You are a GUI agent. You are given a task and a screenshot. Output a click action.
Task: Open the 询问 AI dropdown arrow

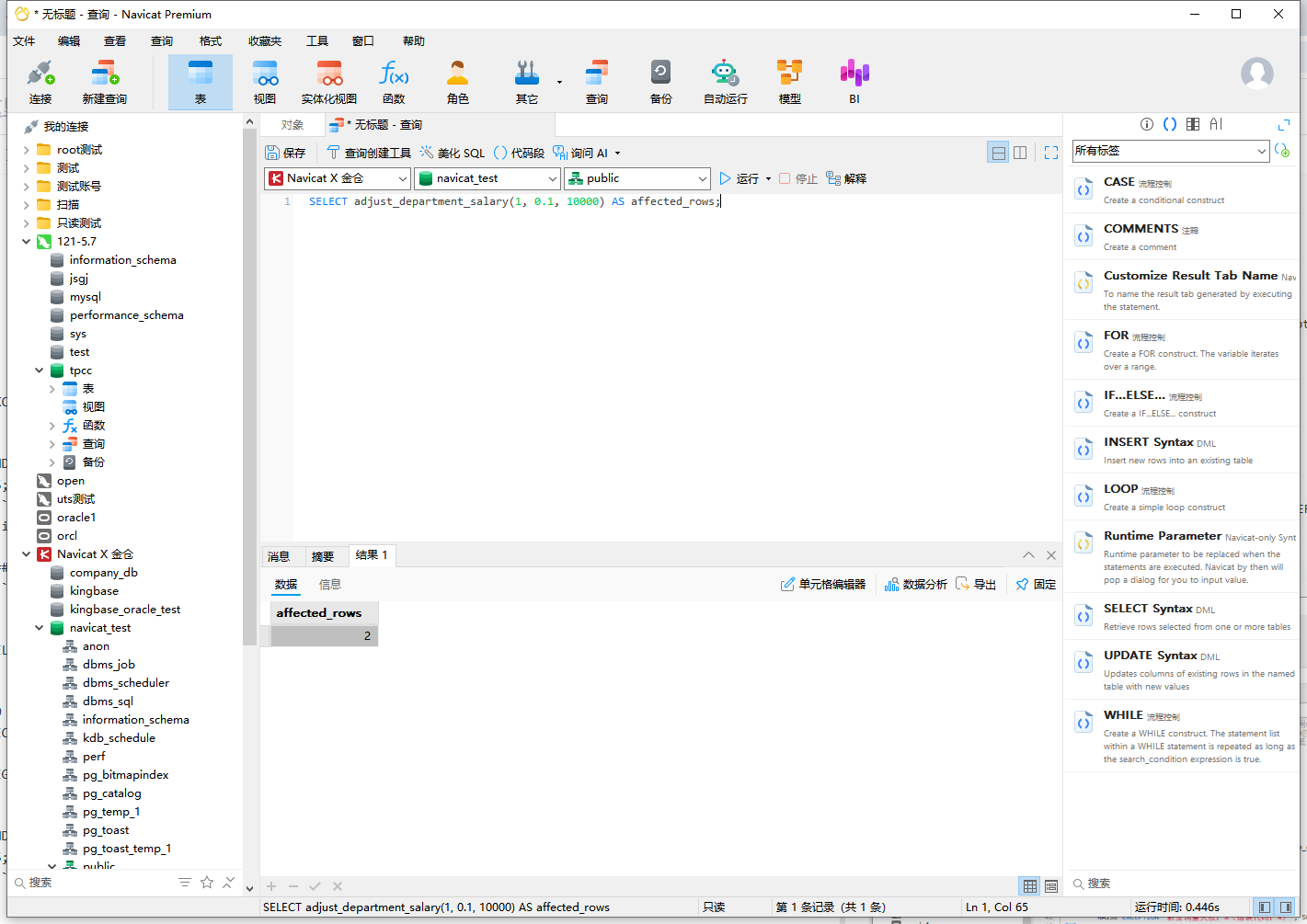(618, 154)
